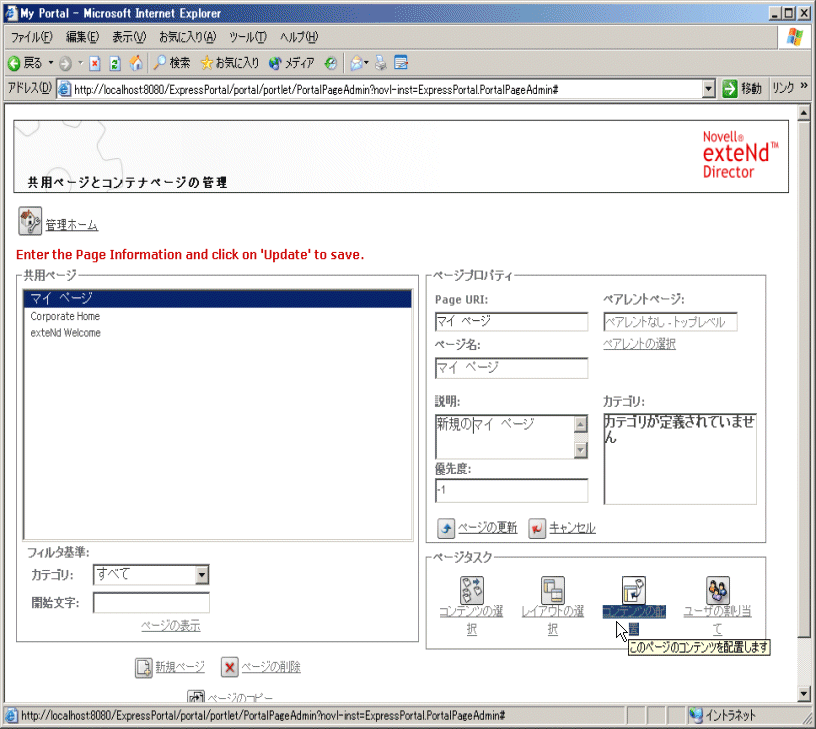The width and height of the screenshot is (816, 729).
Task: Click the Print toolbar icon
Action: (381, 63)
